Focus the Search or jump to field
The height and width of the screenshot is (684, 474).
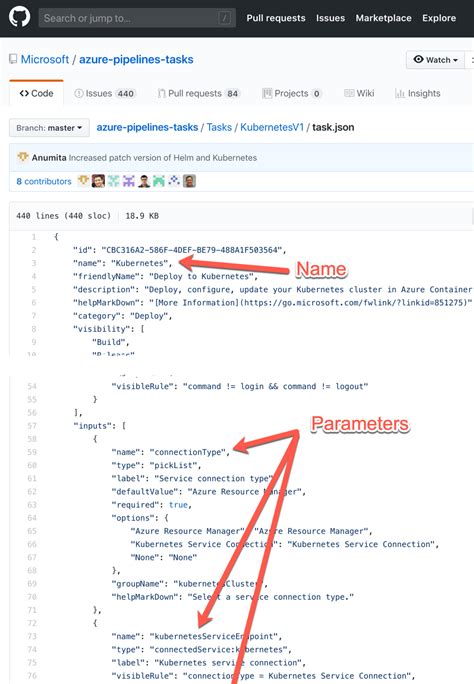pyautogui.click(x=137, y=18)
